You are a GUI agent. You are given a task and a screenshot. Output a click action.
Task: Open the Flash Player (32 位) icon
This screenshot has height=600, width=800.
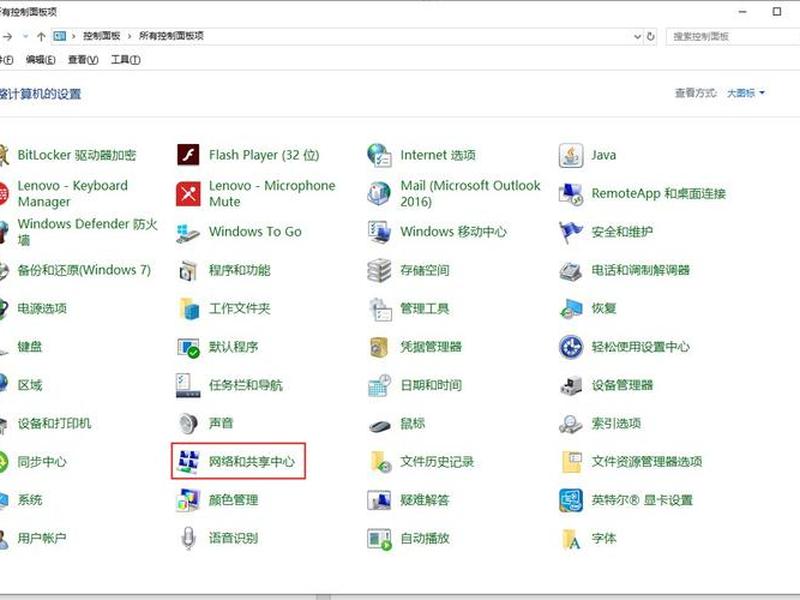click(188, 155)
